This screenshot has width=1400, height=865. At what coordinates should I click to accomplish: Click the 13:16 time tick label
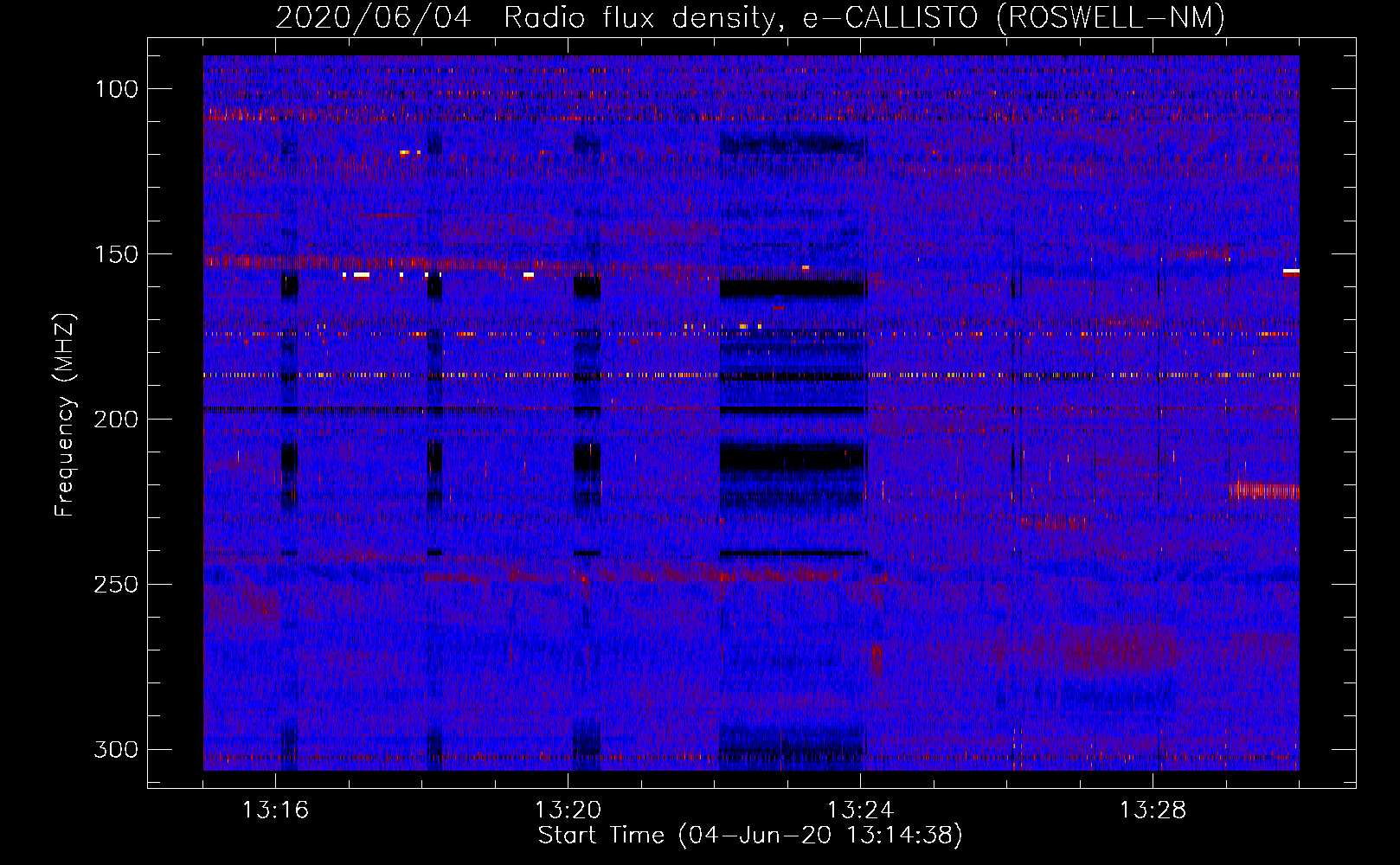(x=275, y=811)
